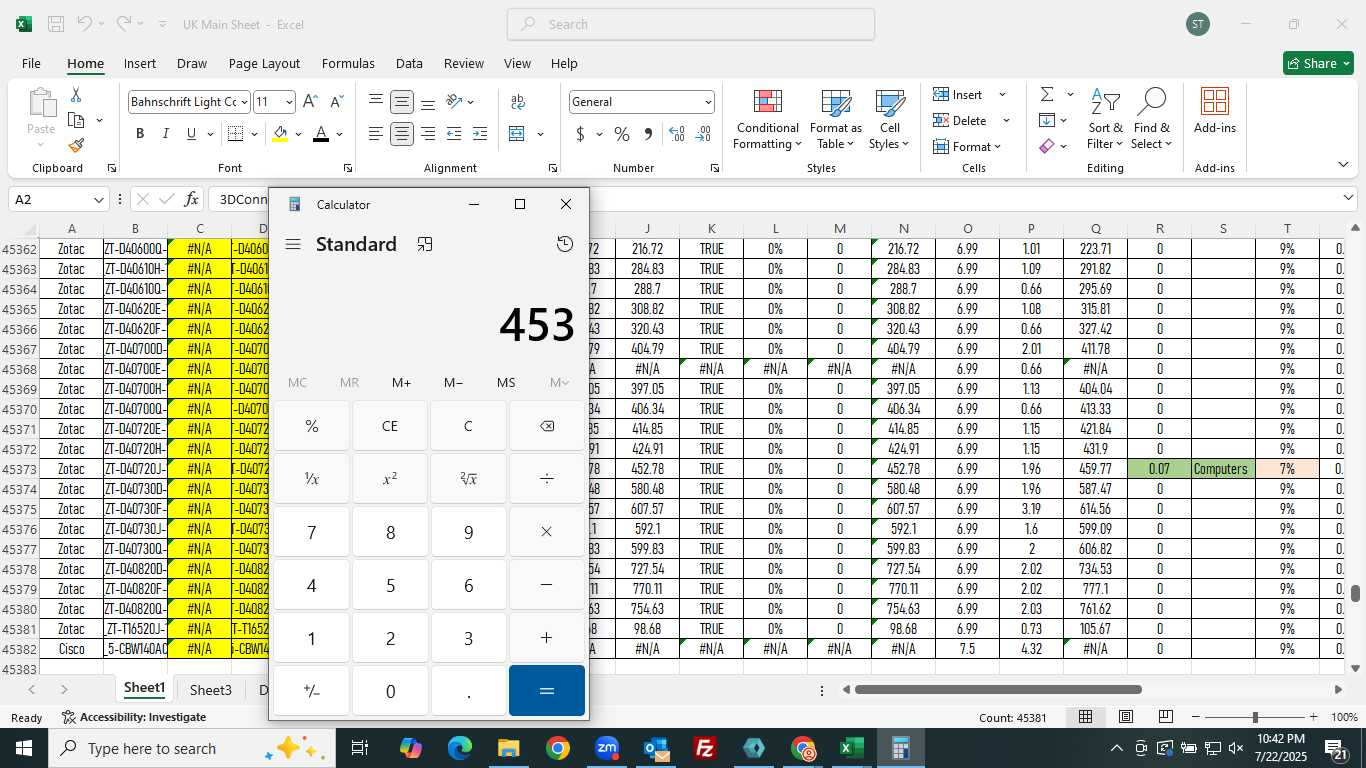This screenshot has height=768, width=1366.
Task: Click the Calculator backspace key
Action: [546, 426]
